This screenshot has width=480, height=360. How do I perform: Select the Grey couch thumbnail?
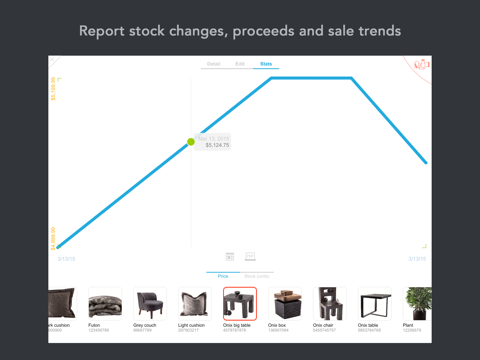150,304
